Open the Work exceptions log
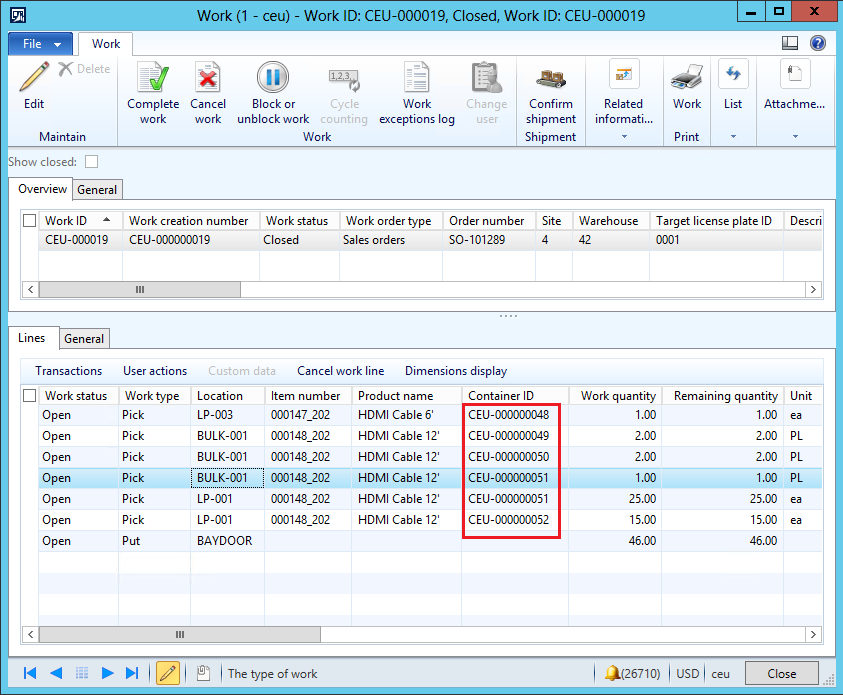Viewport: 843px width, 695px height. tap(417, 78)
